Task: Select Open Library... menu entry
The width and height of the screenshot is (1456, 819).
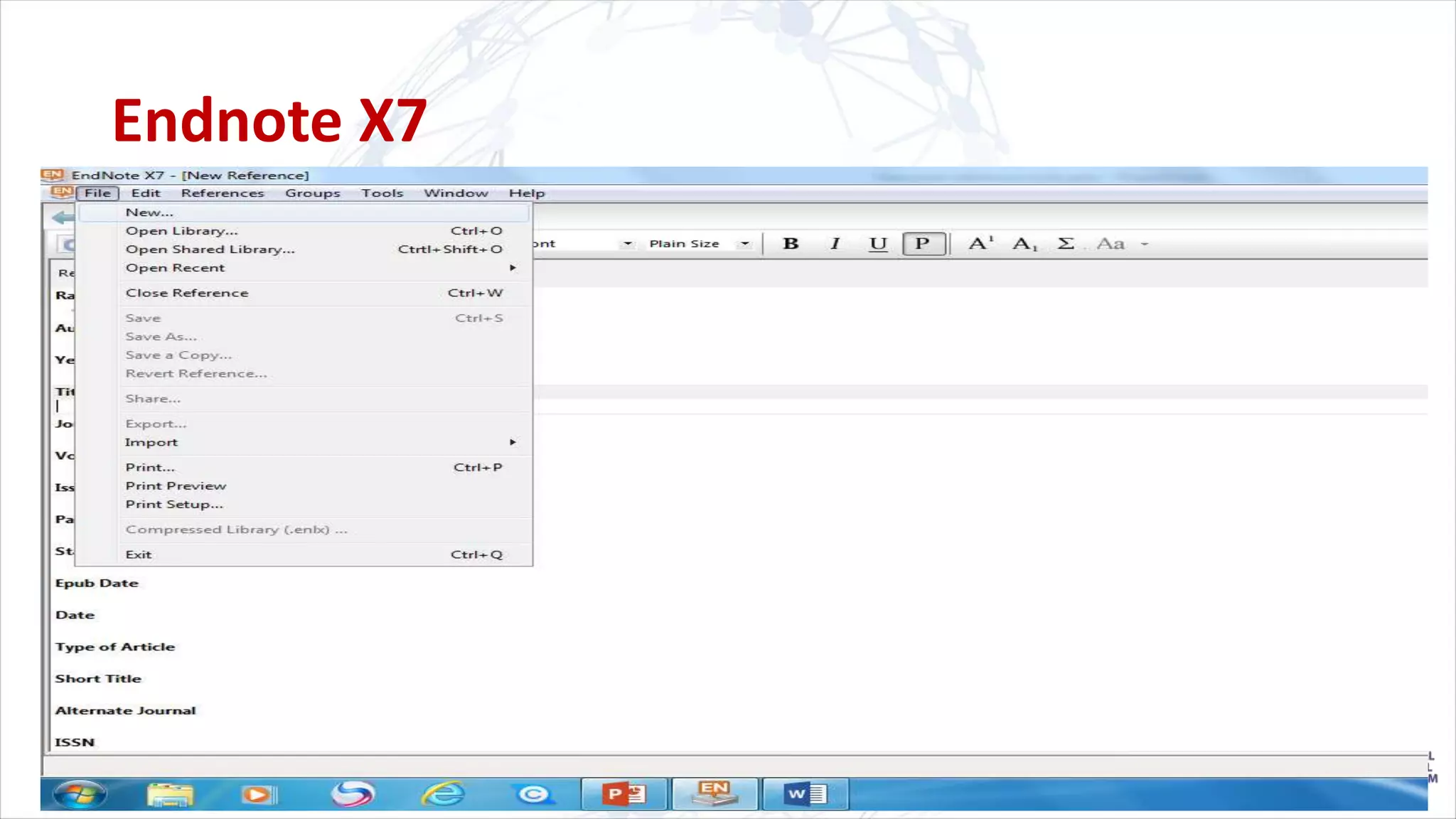Action: point(304,231)
